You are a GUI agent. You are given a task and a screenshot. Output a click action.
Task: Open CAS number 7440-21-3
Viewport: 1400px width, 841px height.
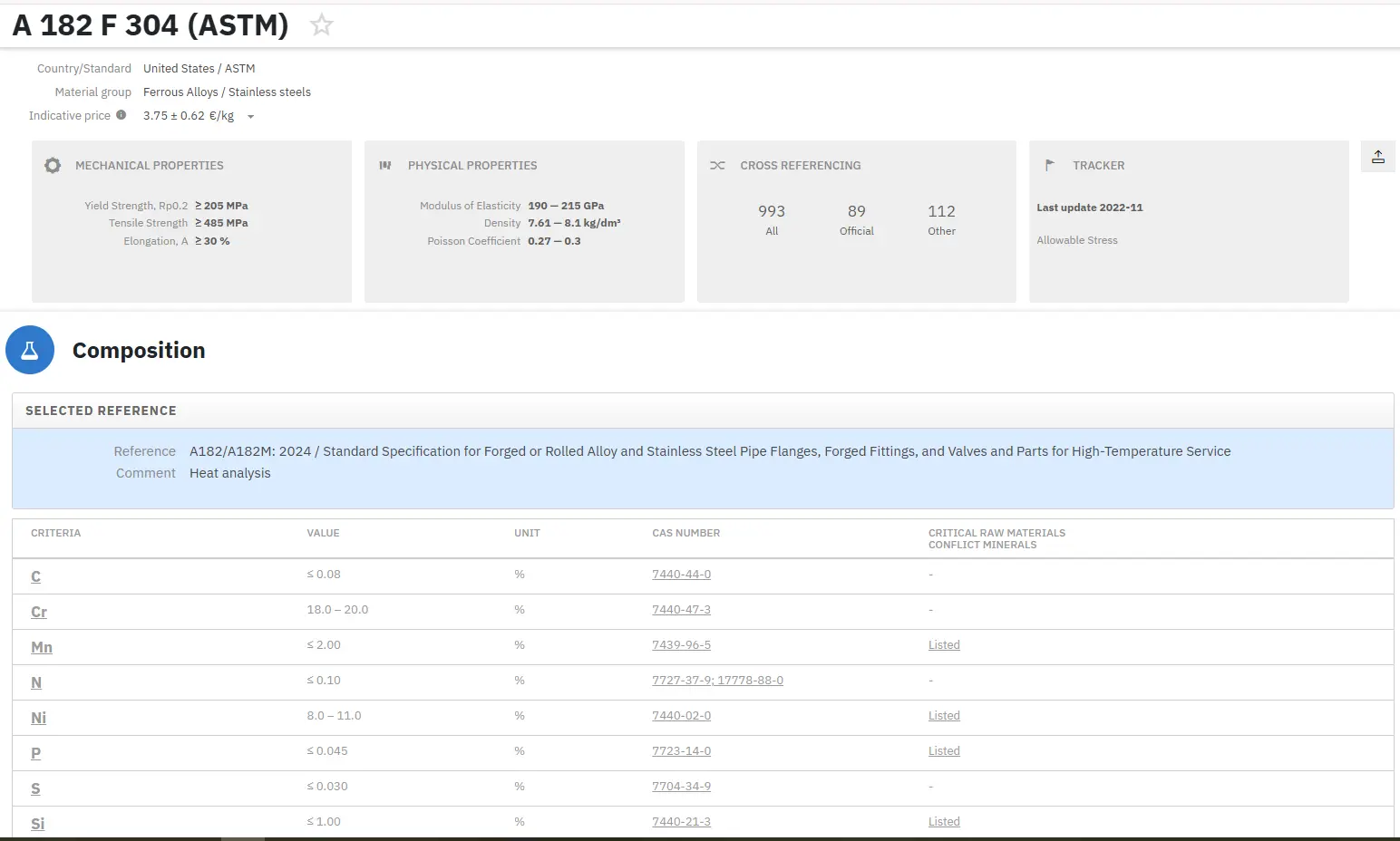[681, 822]
